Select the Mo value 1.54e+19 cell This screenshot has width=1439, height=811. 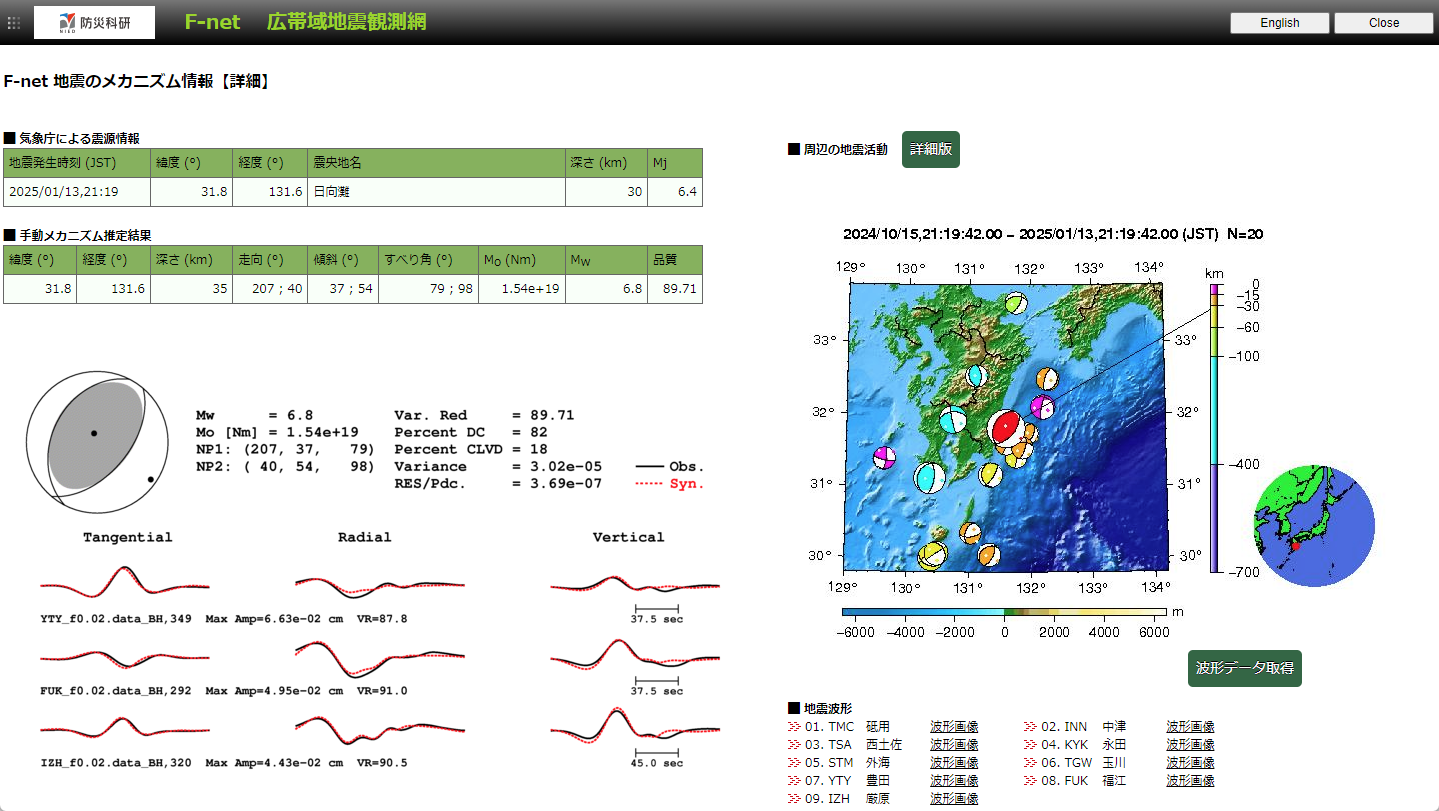tap(521, 289)
